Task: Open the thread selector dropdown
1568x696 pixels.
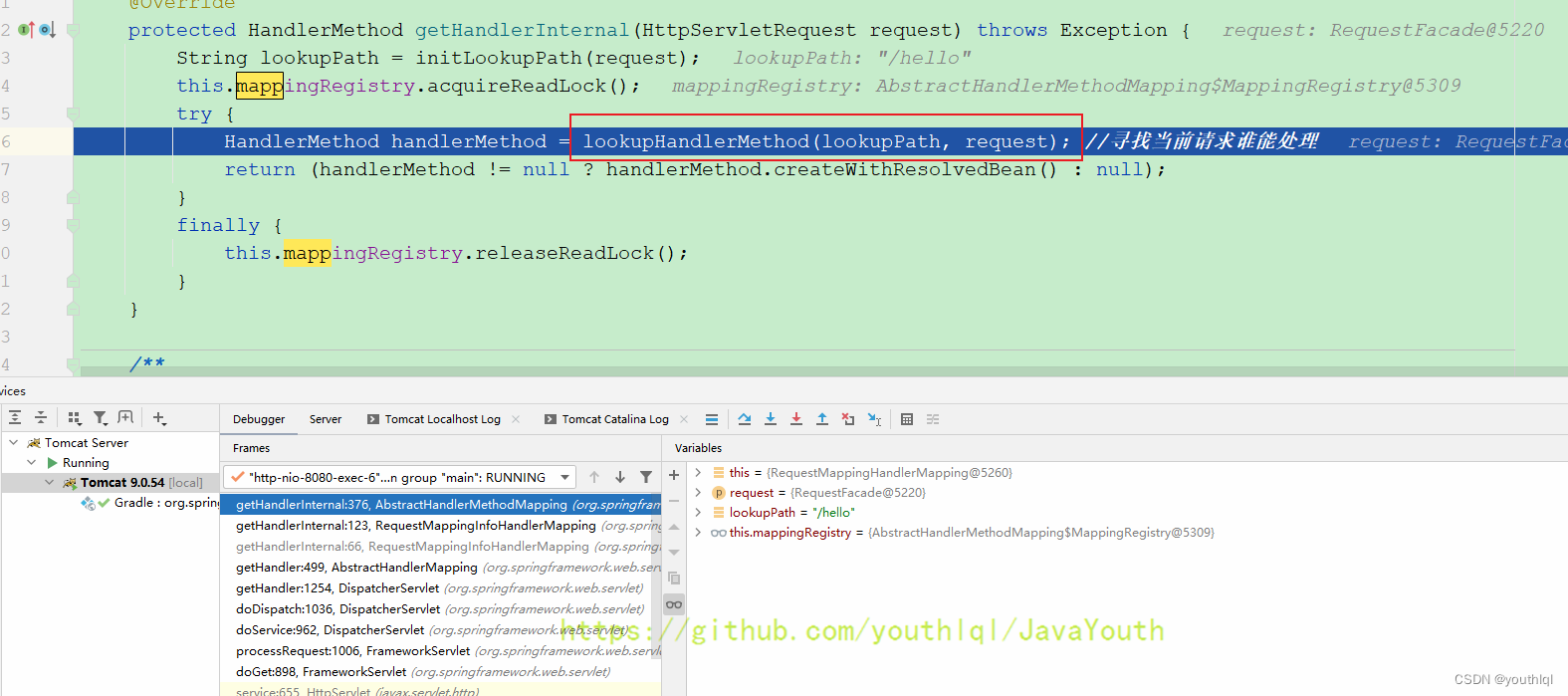Action: tap(399, 477)
